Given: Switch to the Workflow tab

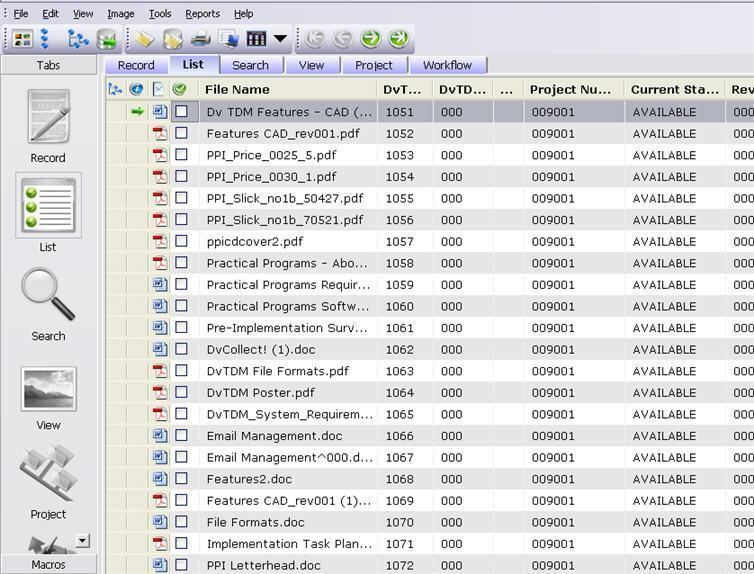Looking at the screenshot, I should click(x=447, y=65).
